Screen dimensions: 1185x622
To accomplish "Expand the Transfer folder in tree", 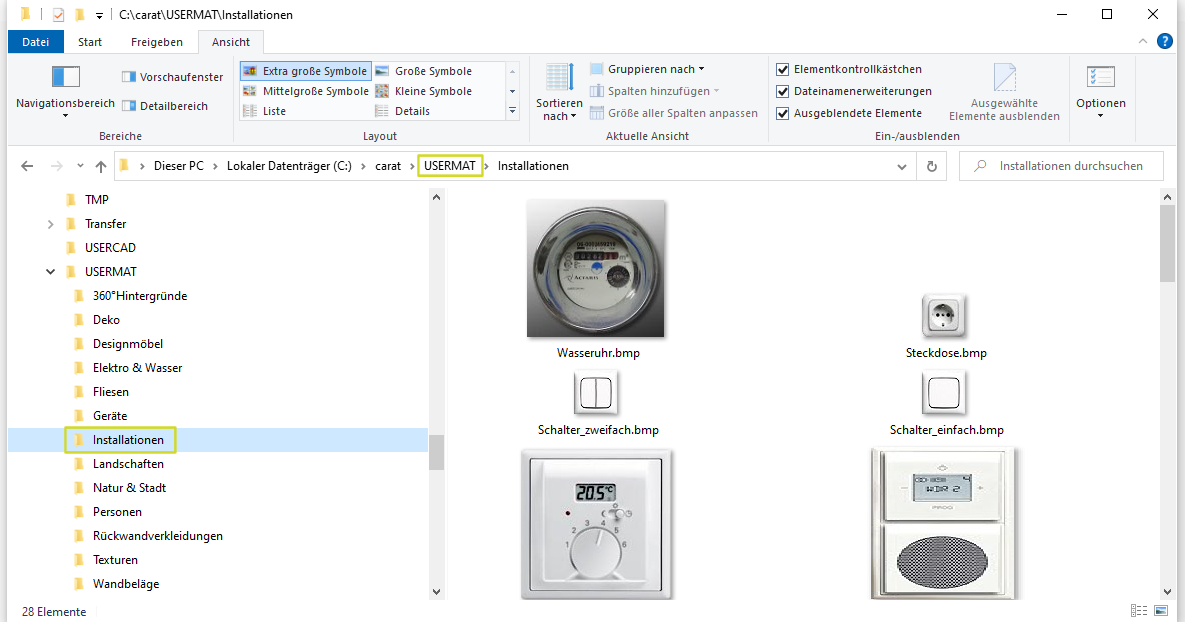I will click(x=51, y=224).
